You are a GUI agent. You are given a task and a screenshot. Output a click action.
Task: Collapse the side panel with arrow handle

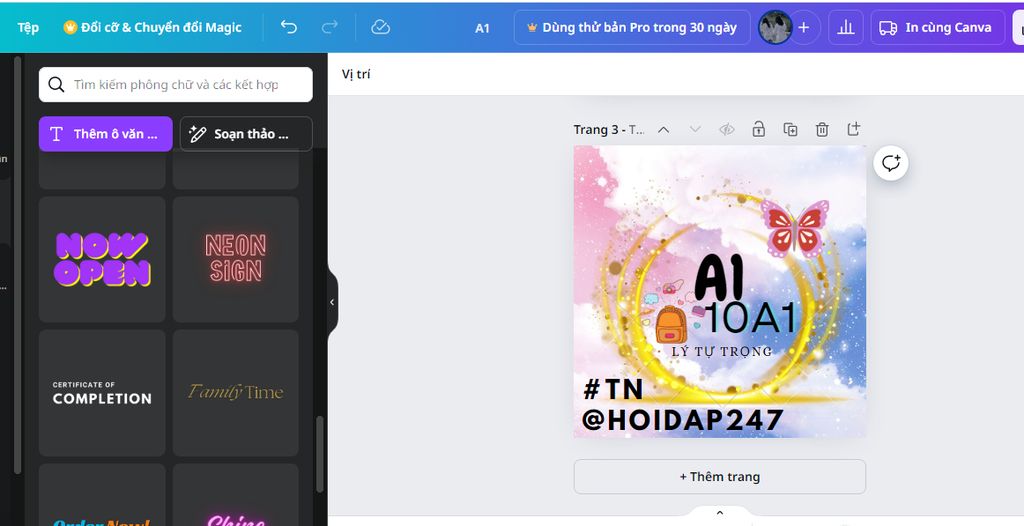pos(332,302)
